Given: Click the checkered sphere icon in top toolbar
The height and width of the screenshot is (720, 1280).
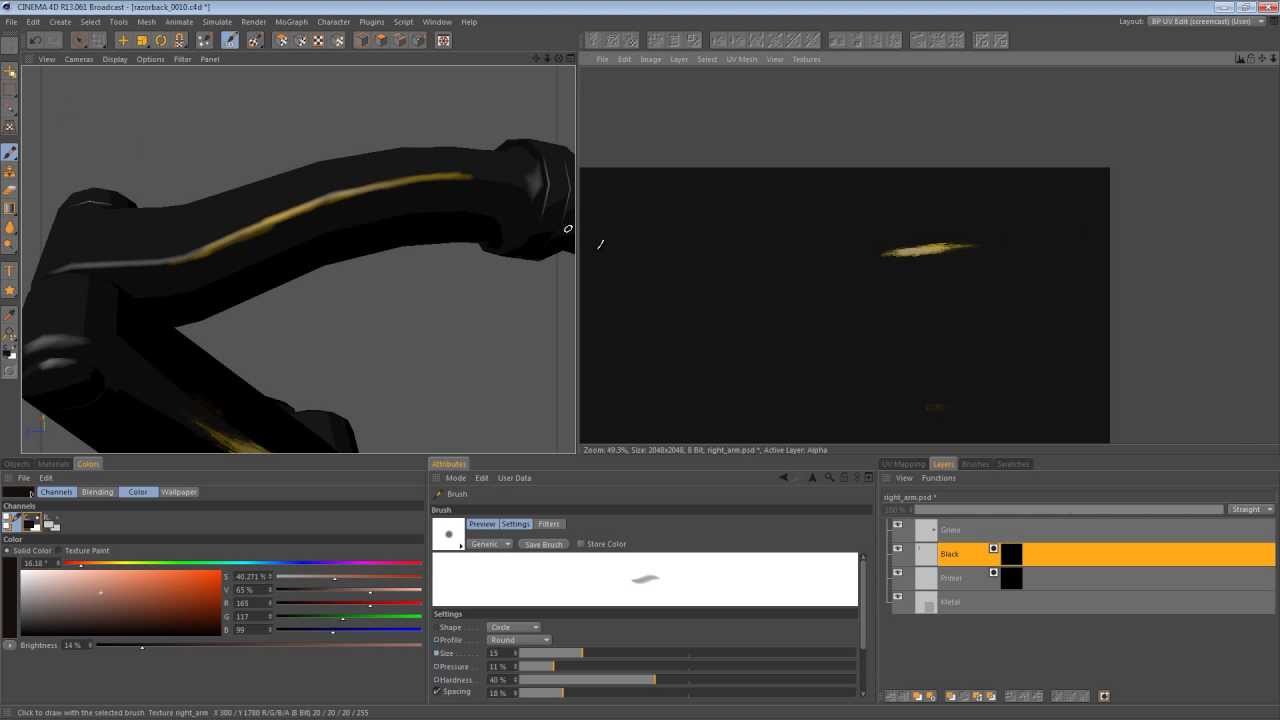Looking at the screenshot, I should (x=319, y=40).
